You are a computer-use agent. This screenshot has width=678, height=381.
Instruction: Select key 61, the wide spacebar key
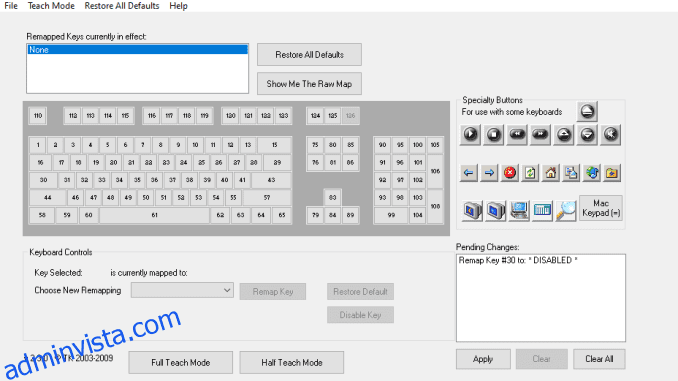pyautogui.click(x=154, y=215)
